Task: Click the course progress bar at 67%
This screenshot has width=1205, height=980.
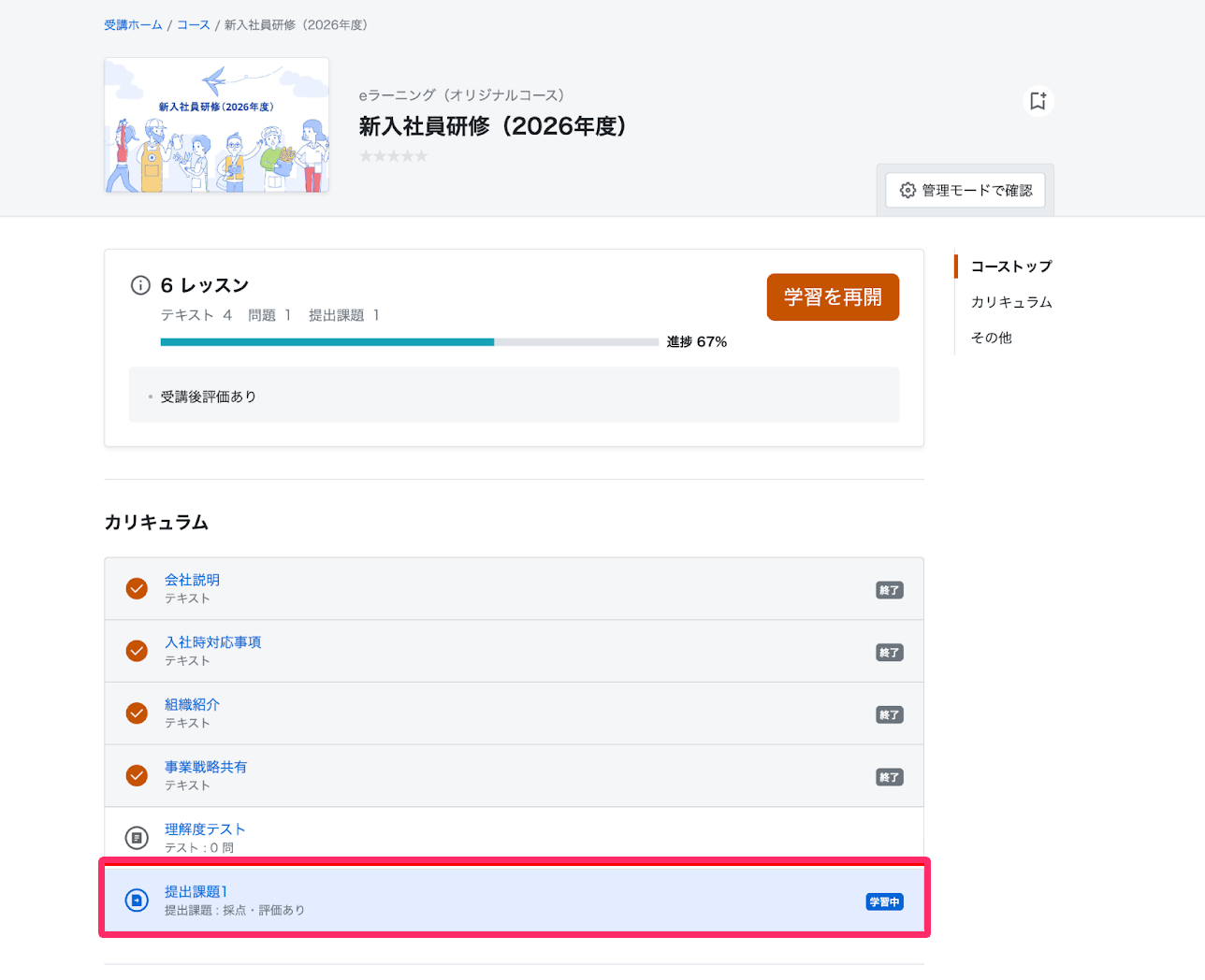Action: click(x=410, y=342)
